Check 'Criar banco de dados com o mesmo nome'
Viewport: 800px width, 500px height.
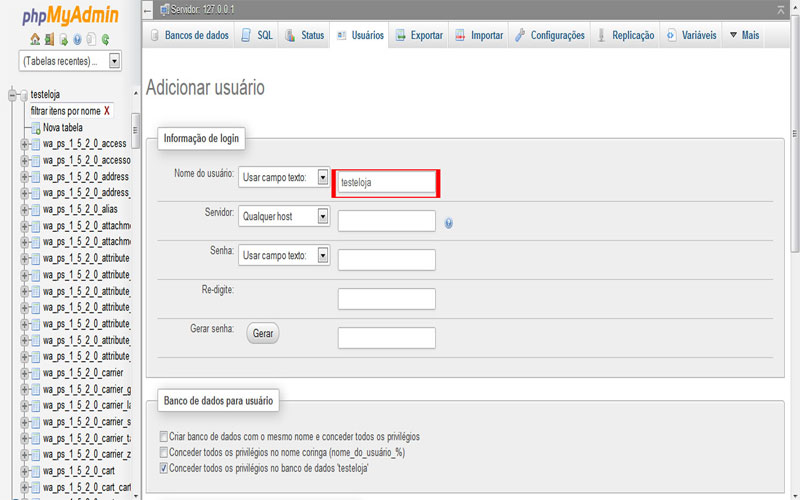[163, 437]
